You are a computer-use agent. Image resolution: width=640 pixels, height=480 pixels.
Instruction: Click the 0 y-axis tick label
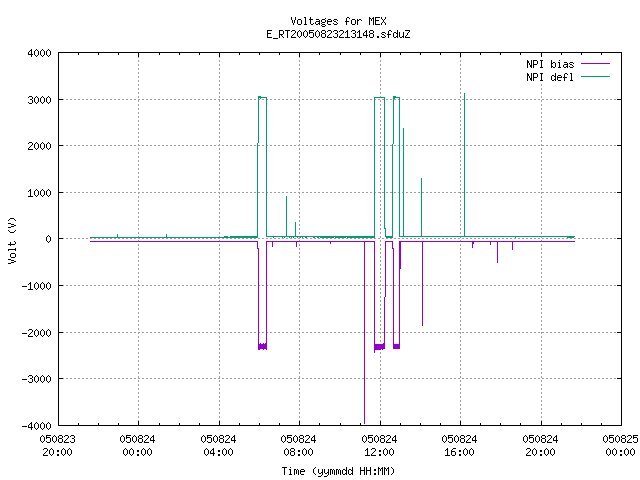point(49,239)
